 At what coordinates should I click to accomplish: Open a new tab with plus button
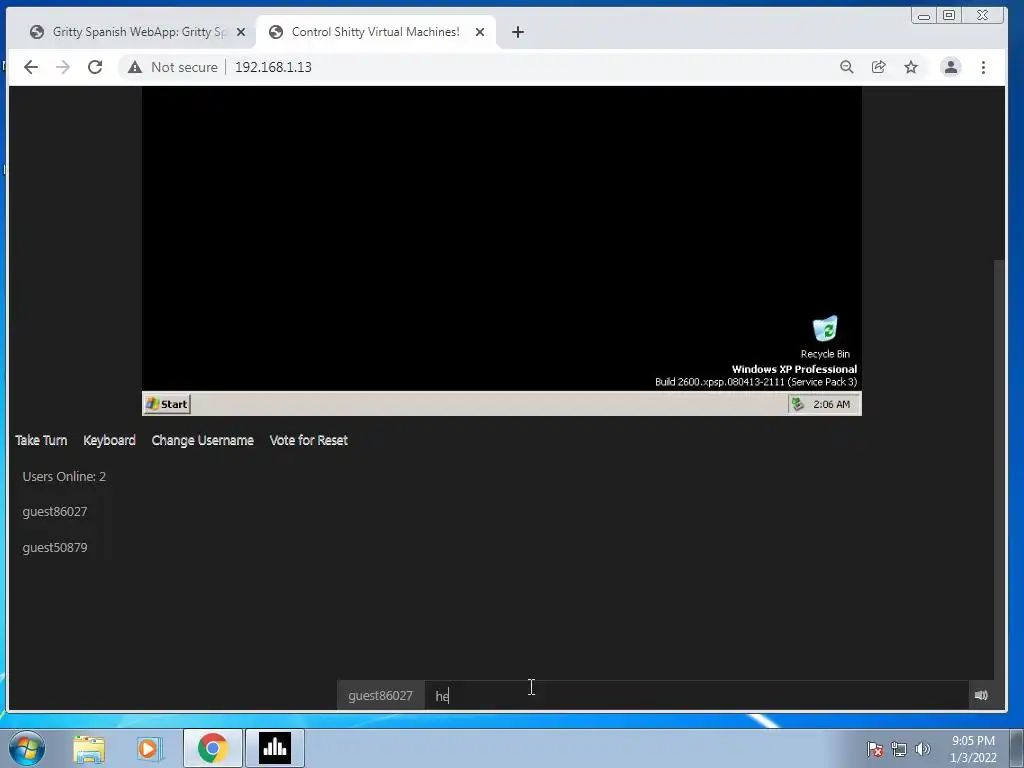click(518, 32)
